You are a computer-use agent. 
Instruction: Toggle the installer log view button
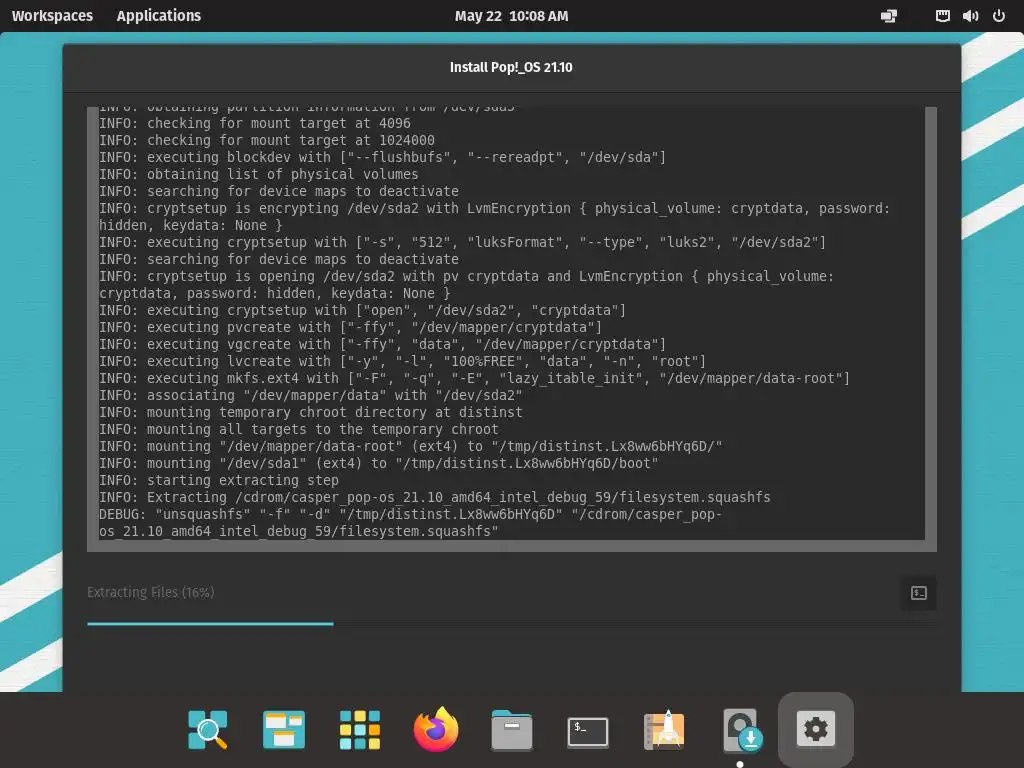[x=918, y=593]
